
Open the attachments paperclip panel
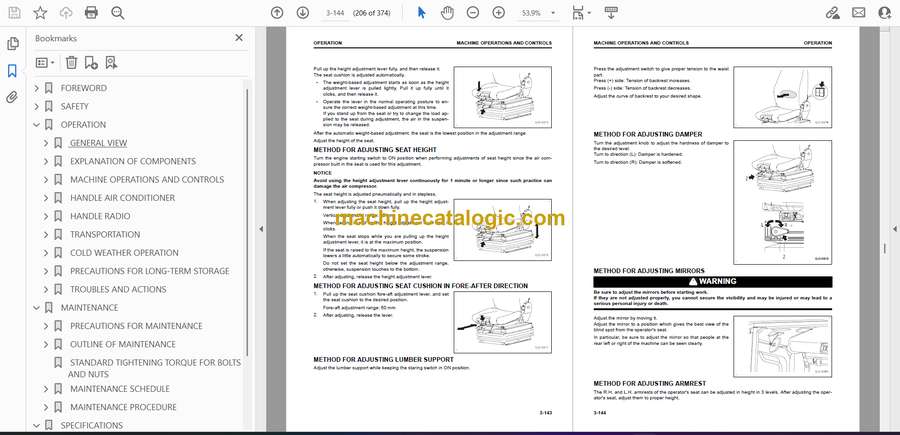[12, 97]
